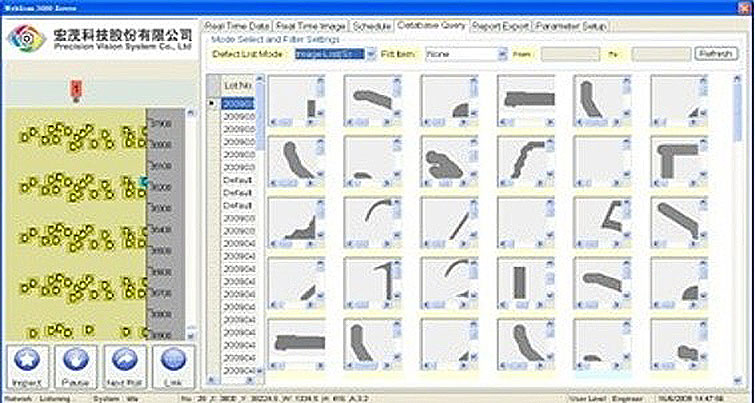Switch to the Real Time Data tab
The height and width of the screenshot is (403, 756).
pyautogui.click(x=237, y=24)
